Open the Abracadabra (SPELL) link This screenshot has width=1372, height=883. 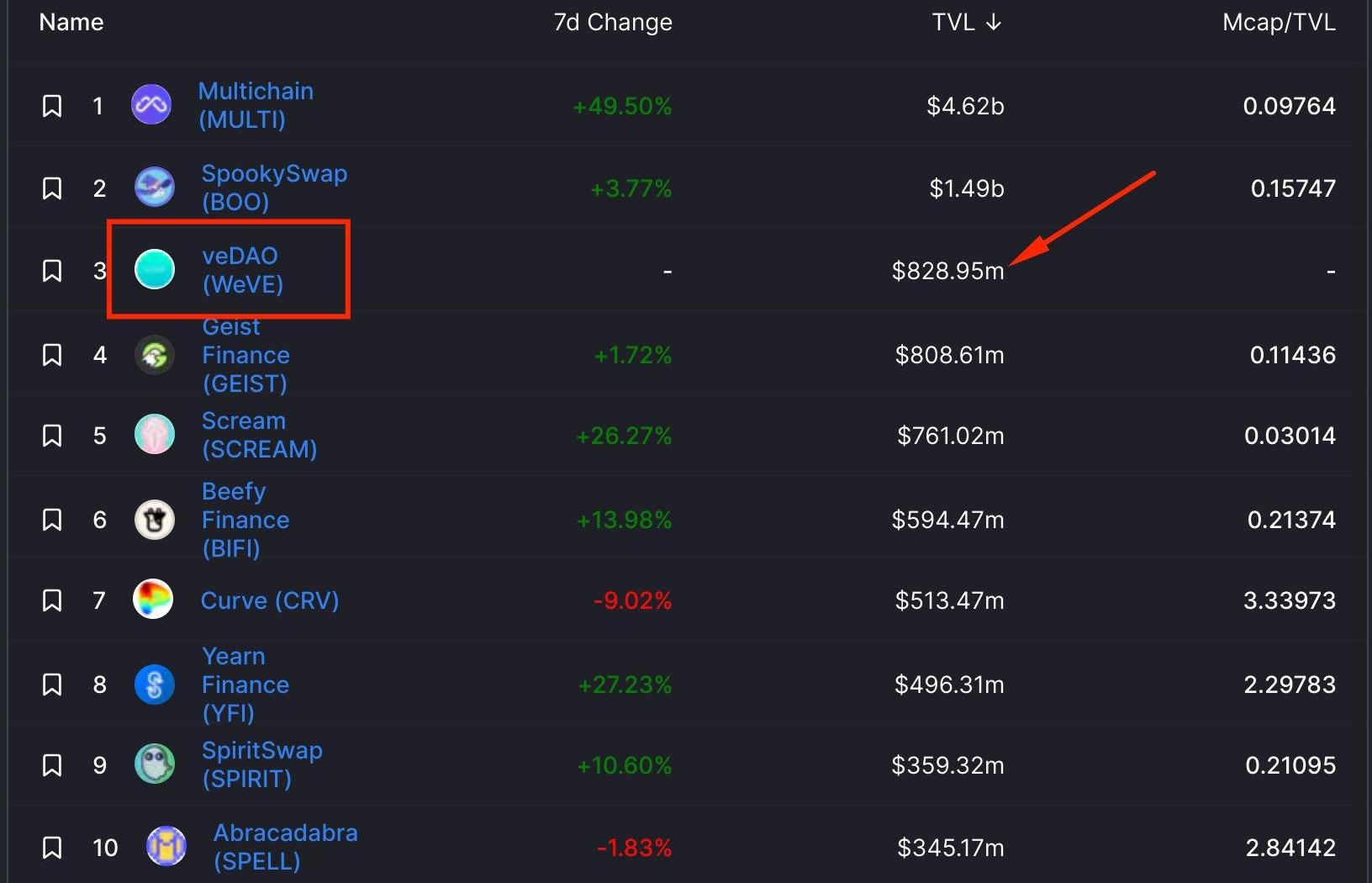click(x=285, y=847)
